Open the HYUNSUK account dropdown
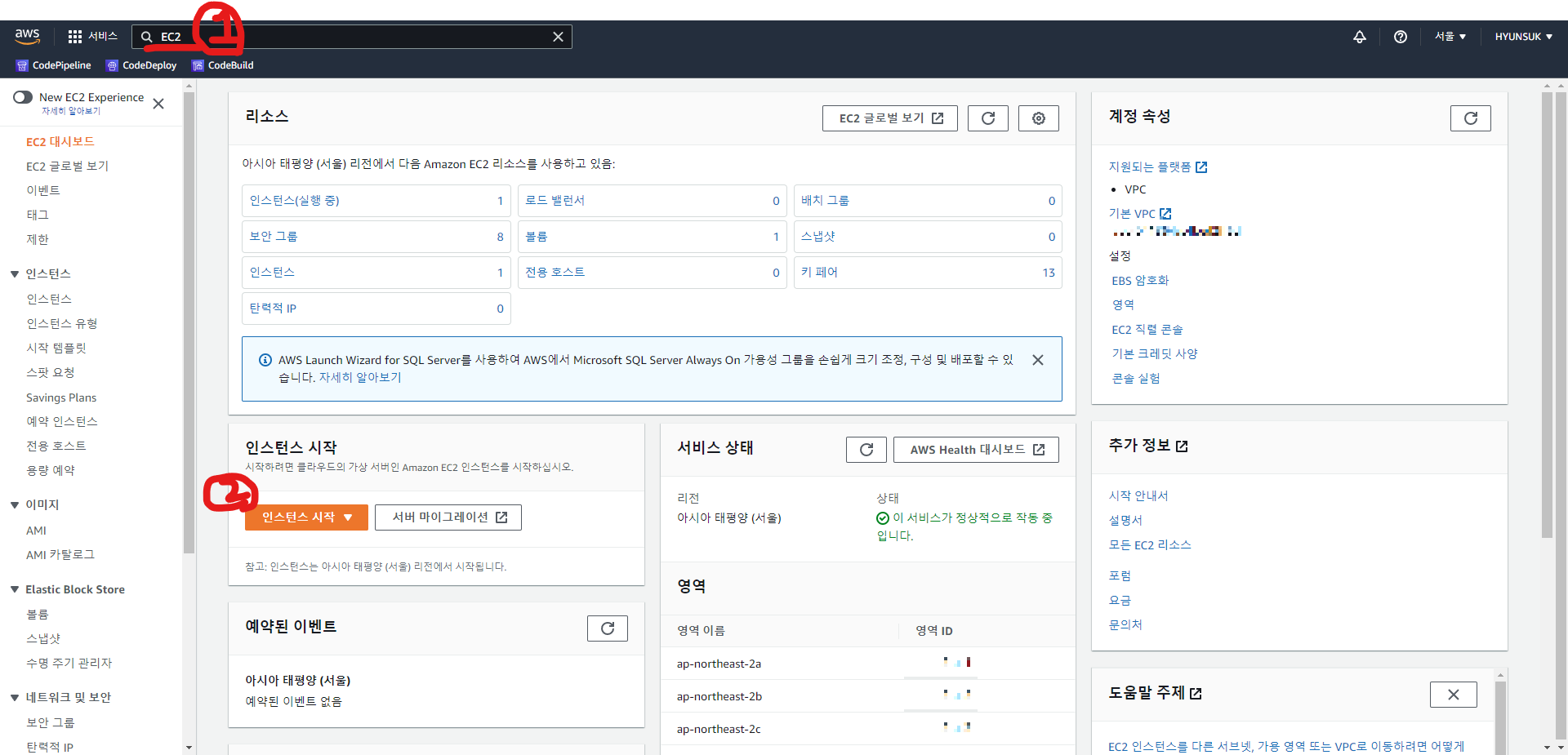The height and width of the screenshot is (755, 1568). 1523,37
